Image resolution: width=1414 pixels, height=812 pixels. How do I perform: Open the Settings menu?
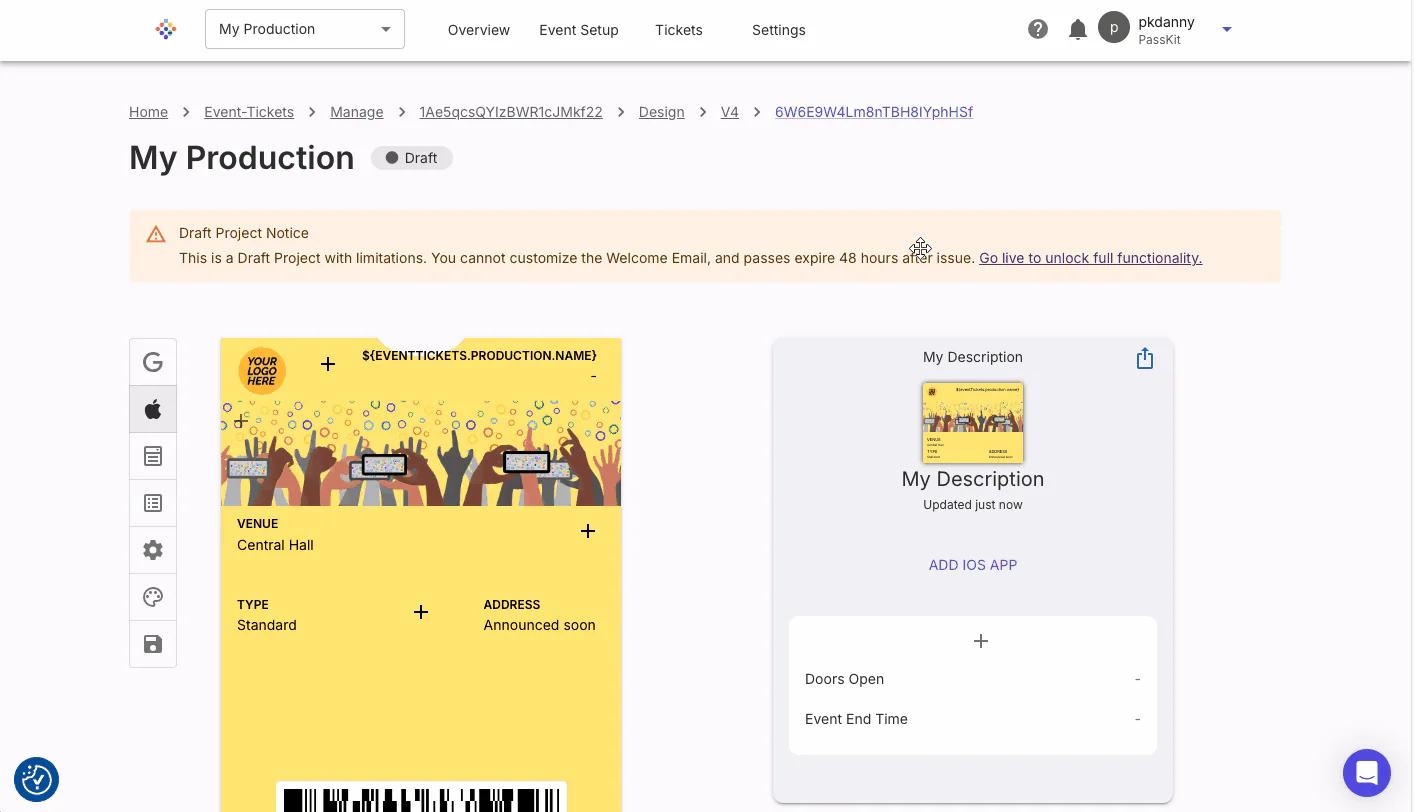[779, 30]
